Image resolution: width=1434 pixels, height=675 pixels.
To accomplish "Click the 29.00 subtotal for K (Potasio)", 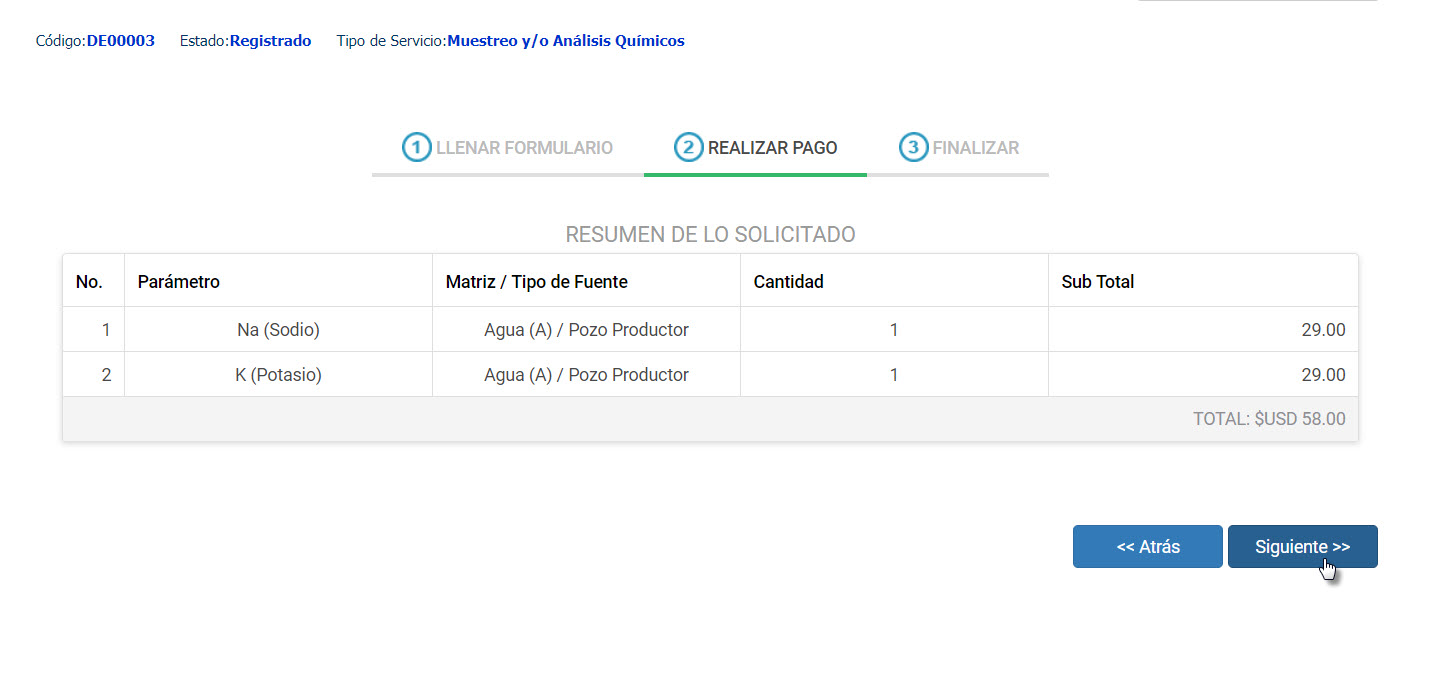I will (1323, 375).
